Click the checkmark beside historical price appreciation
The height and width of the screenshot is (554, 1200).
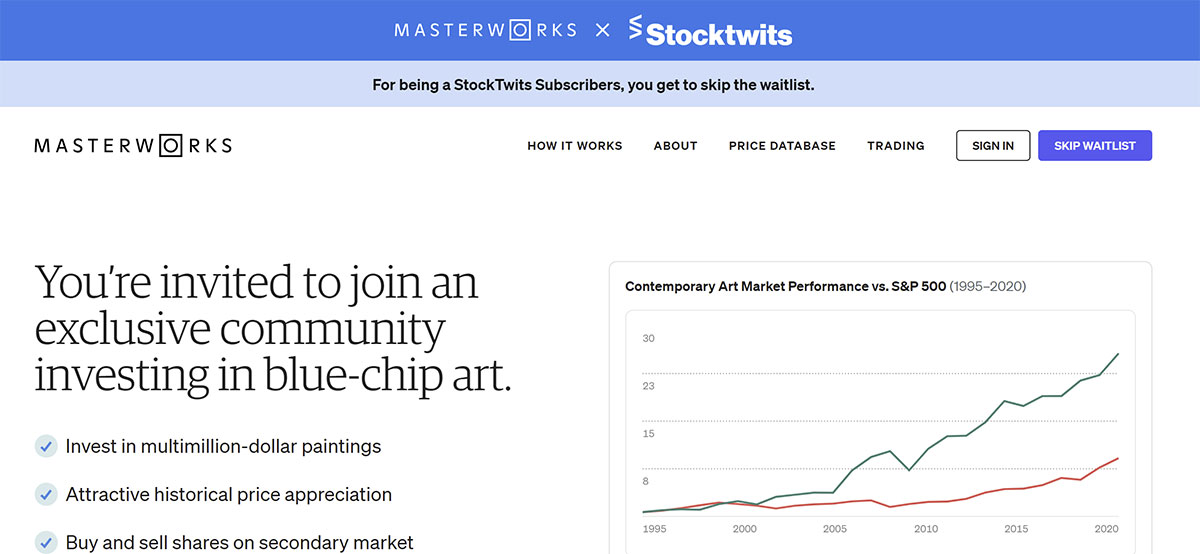[x=45, y=494]
